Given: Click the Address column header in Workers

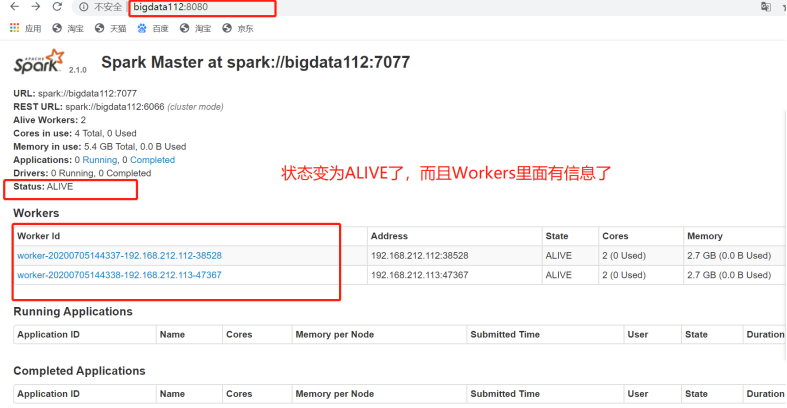Looking at the screenshot, I should point(389,236).
